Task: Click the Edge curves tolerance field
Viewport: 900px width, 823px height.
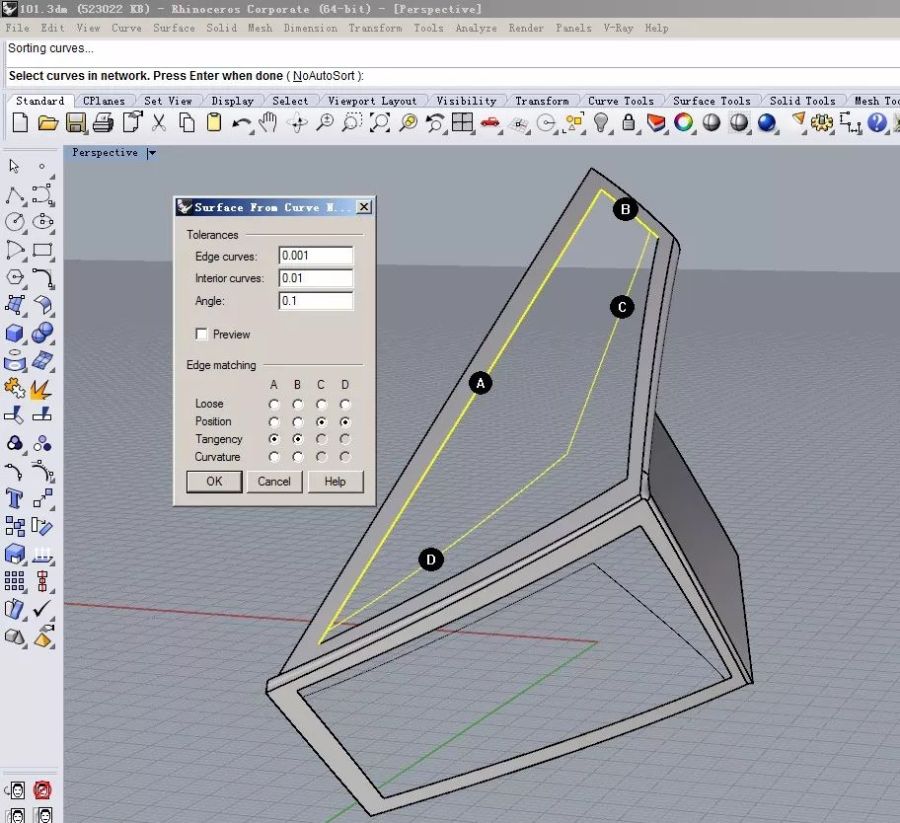Action: click(315, 256)
